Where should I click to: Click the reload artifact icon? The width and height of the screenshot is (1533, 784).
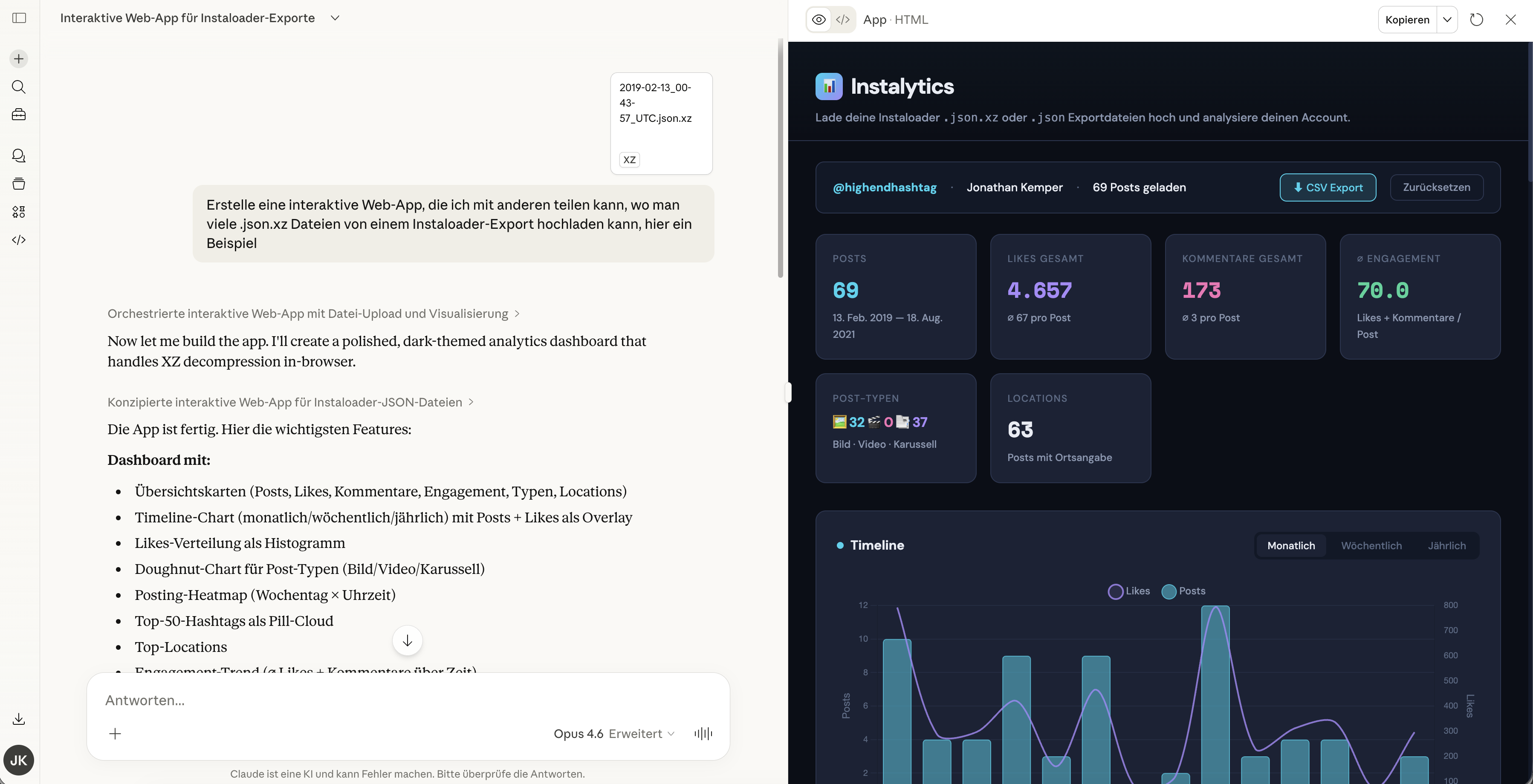coord(1476,20)
